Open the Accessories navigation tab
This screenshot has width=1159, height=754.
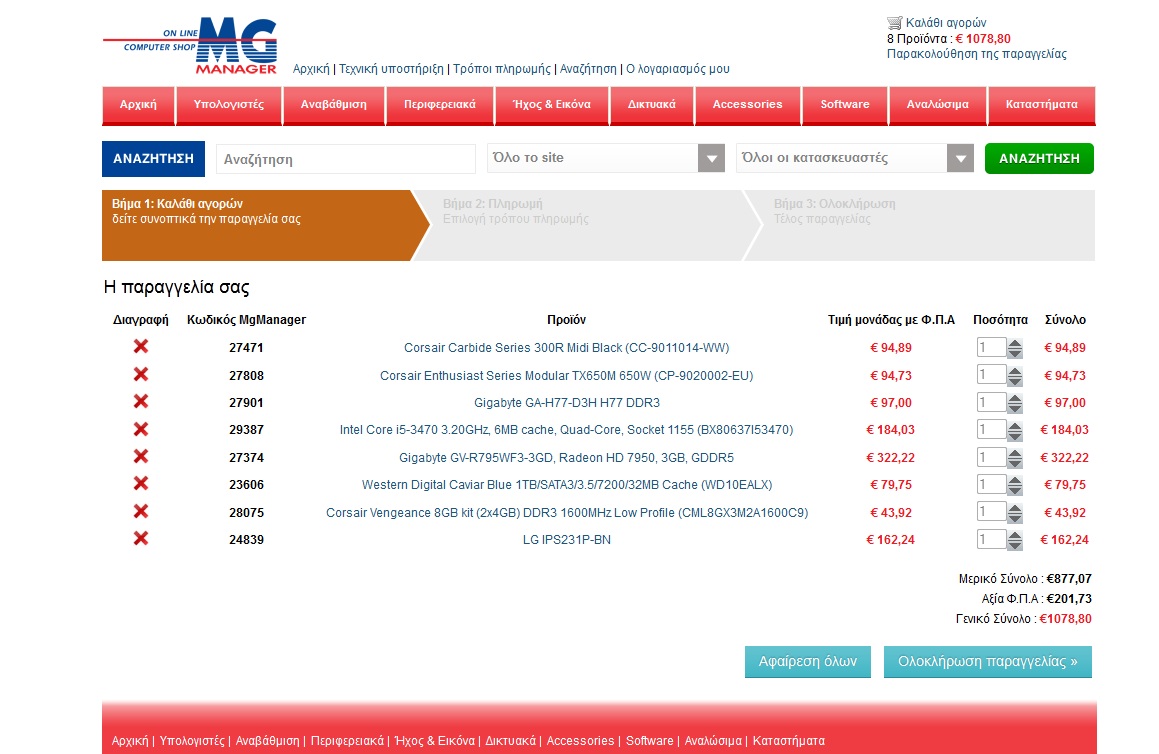click(747, 105)
